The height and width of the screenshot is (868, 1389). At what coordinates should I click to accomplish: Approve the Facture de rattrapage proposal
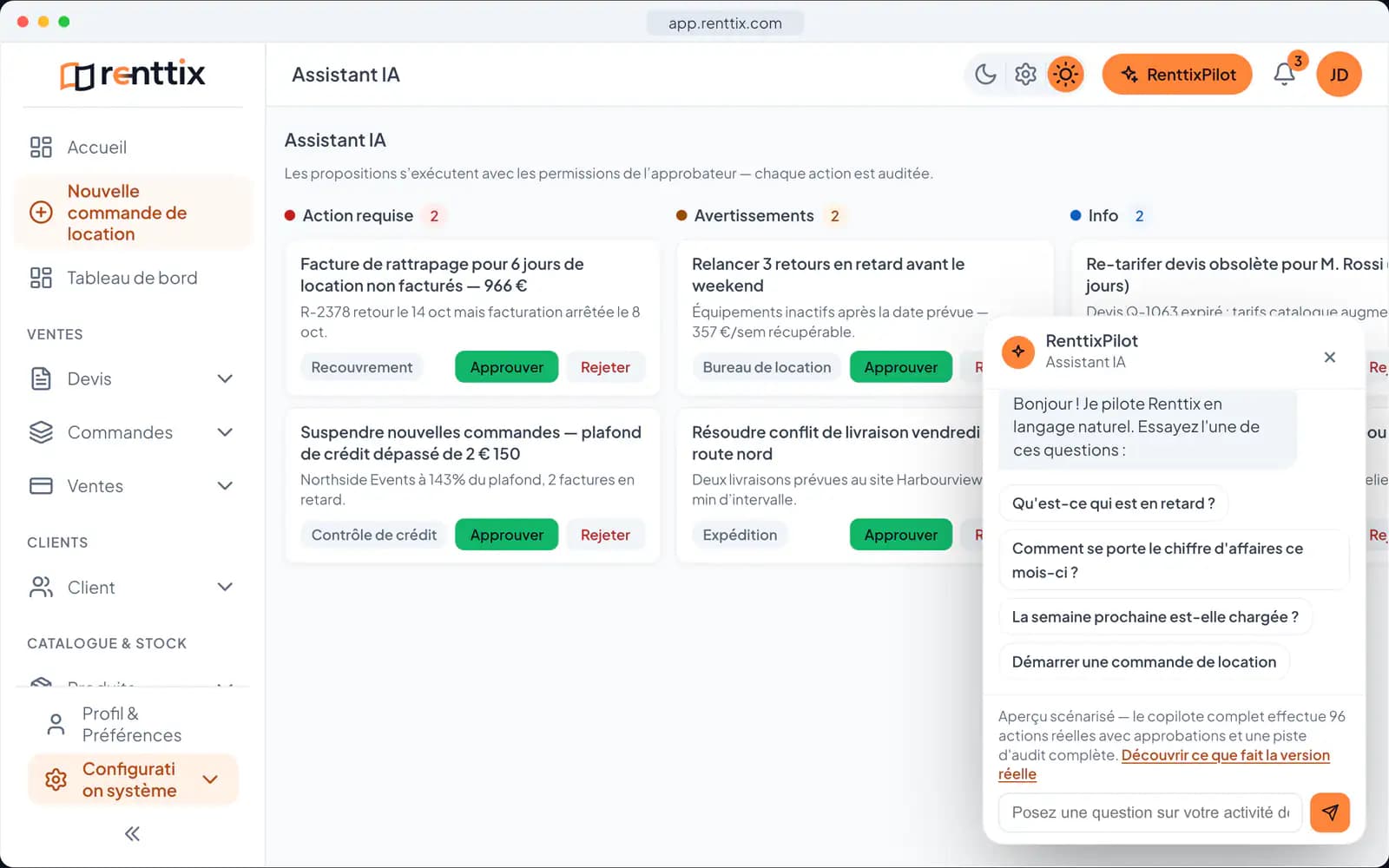click(x=507, y=367)
